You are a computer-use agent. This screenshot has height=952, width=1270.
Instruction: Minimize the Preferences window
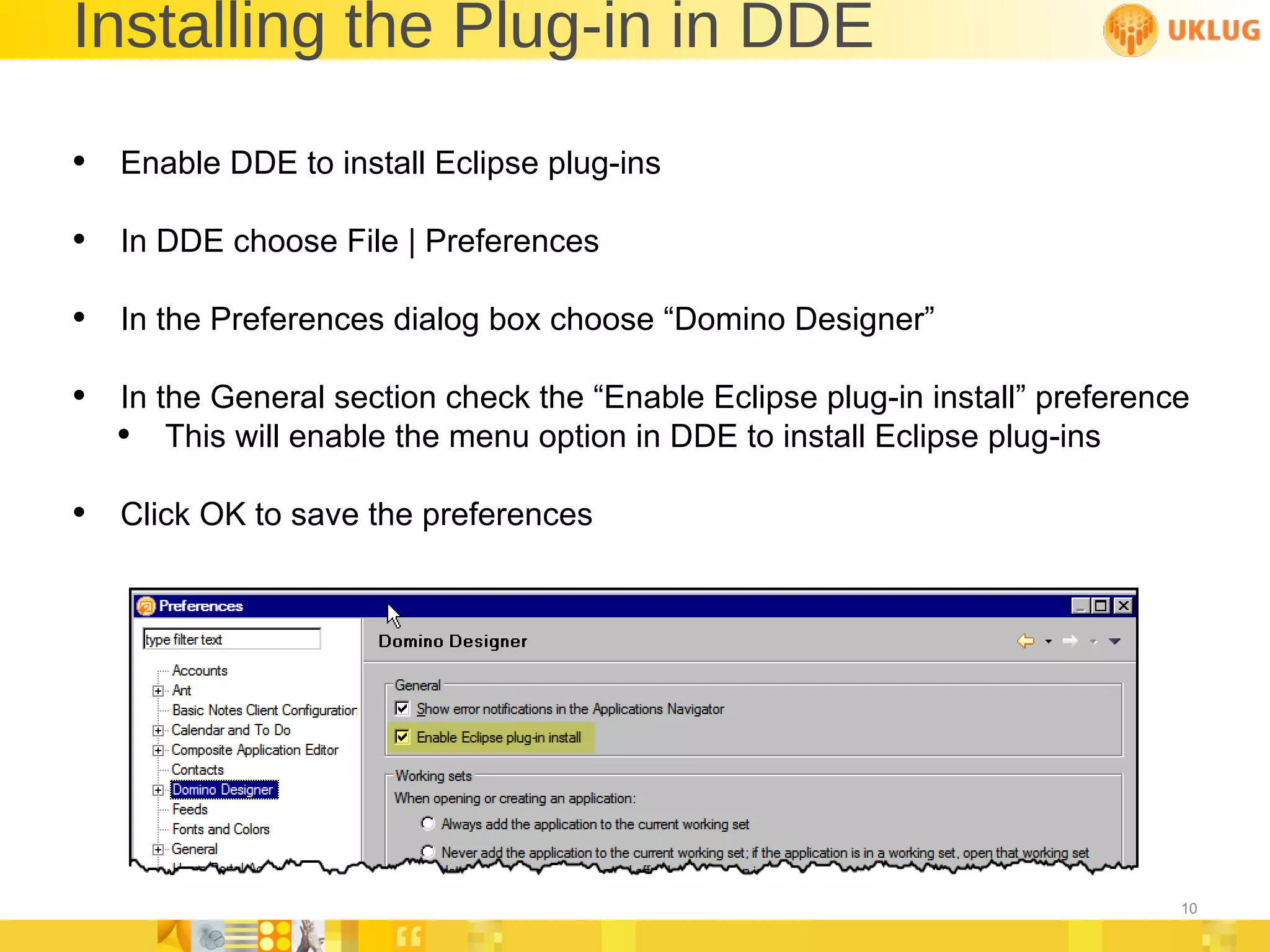coord(1081,606)
